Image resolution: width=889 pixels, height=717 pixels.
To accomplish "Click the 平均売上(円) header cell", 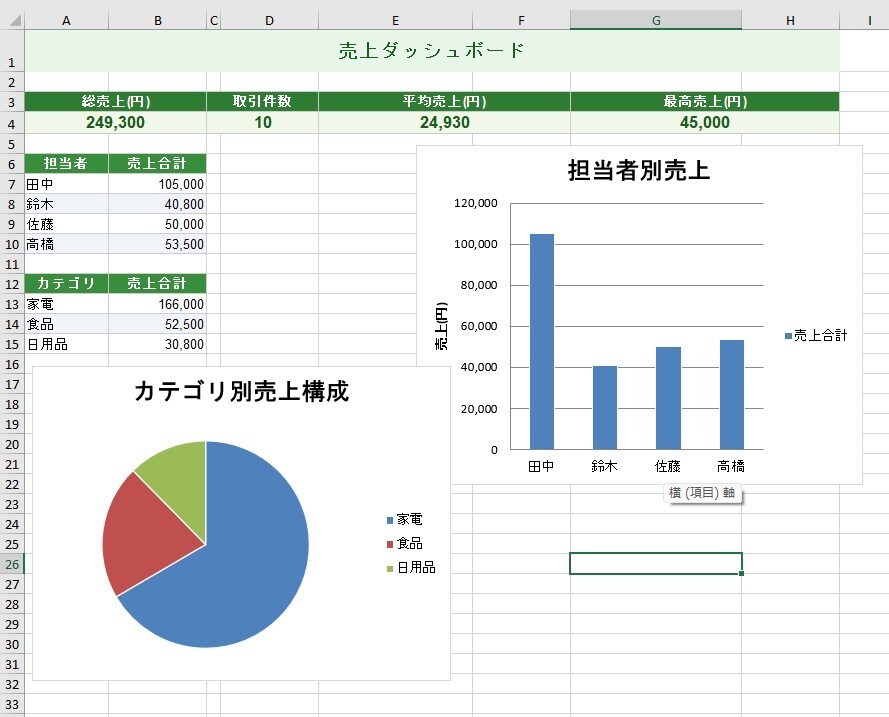I will point(444,101).
